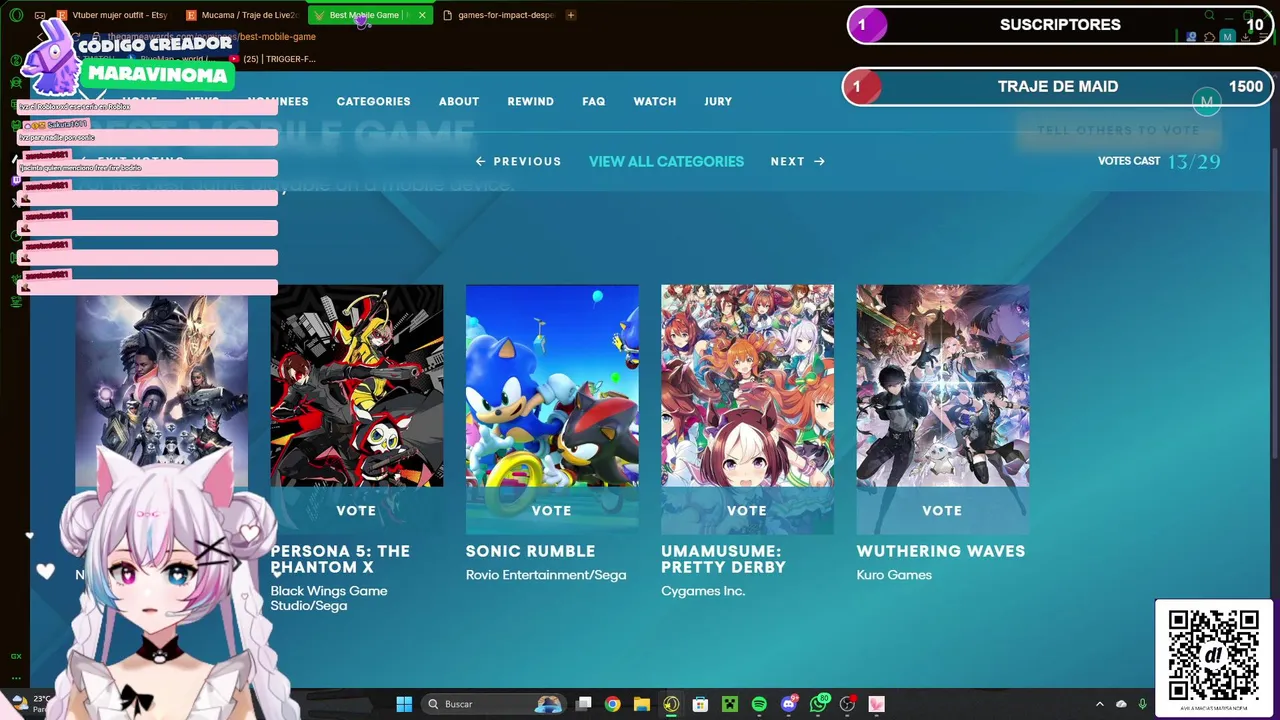Screen dimensions: 1280x720
Task: Open Microsoft Store from the taskbar
Action: pyautogui.click(x=701, y=704)
